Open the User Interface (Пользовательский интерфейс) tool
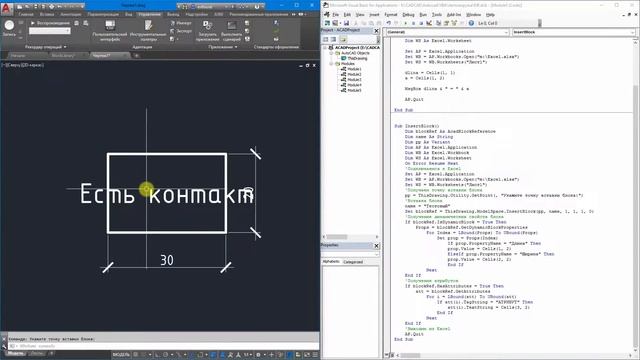The image size is (640, 360). [x=110, y=31]
